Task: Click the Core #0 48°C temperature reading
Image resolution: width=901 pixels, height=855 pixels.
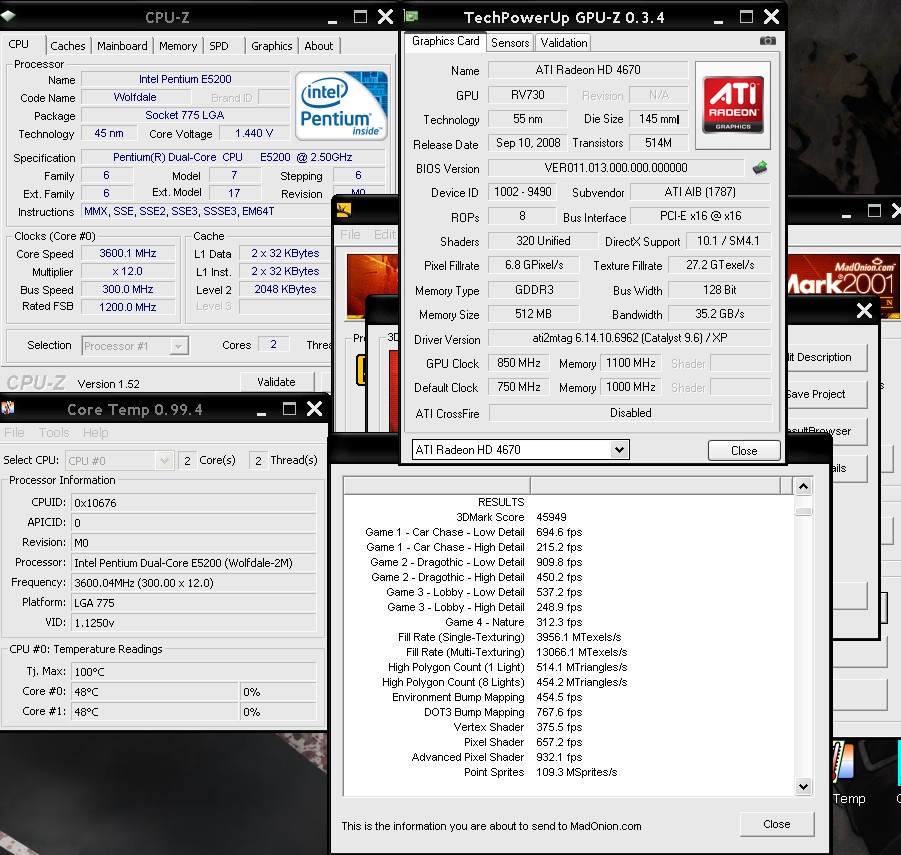Action: [x=154, y=692]
